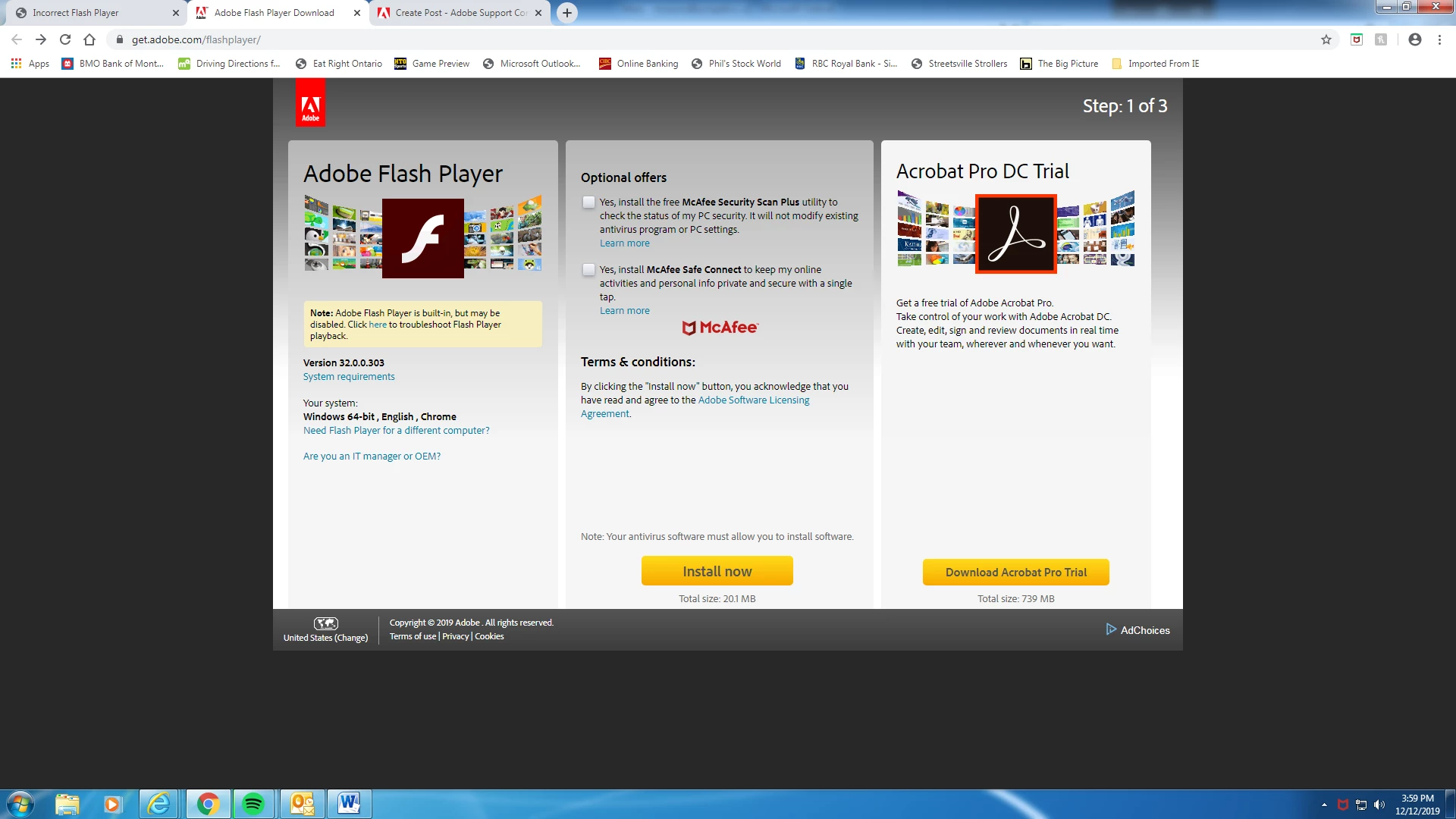This screenshot has height=819, width=1456.
Task: Click Download Acrobat Pro Trial button
Action: [1015, 572]
